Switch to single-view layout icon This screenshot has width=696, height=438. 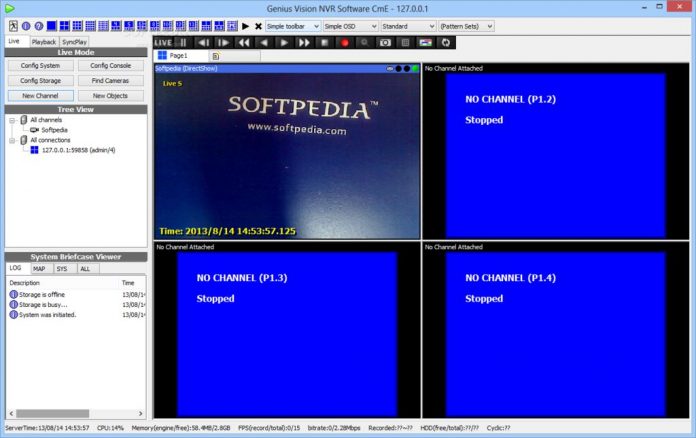click(51, 26)
